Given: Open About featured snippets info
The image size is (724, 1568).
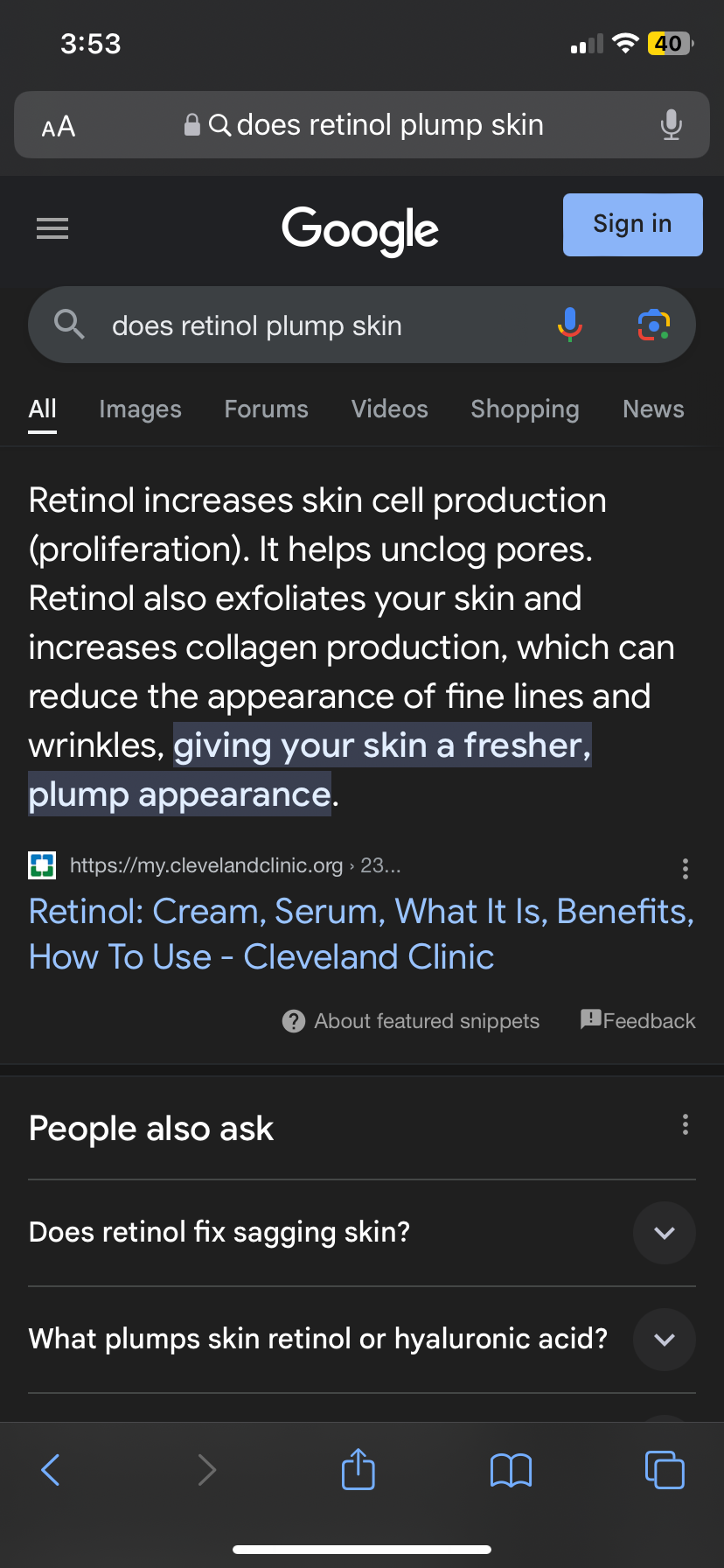Looking at the screenshot, I should coord(411,1021).
